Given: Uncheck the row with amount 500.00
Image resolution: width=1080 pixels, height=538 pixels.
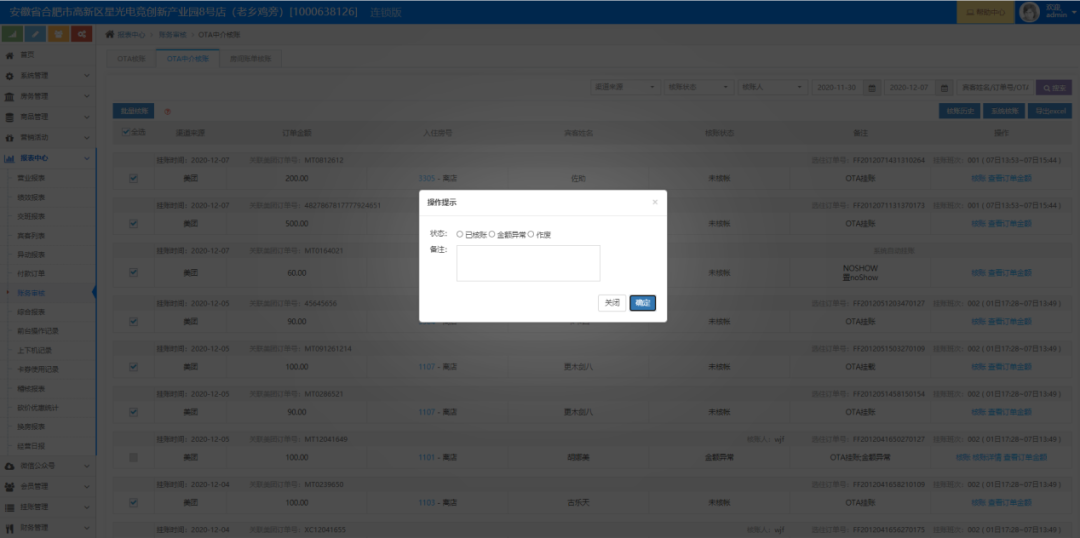Looking at the screenshot, I should (x=134, y=223).
